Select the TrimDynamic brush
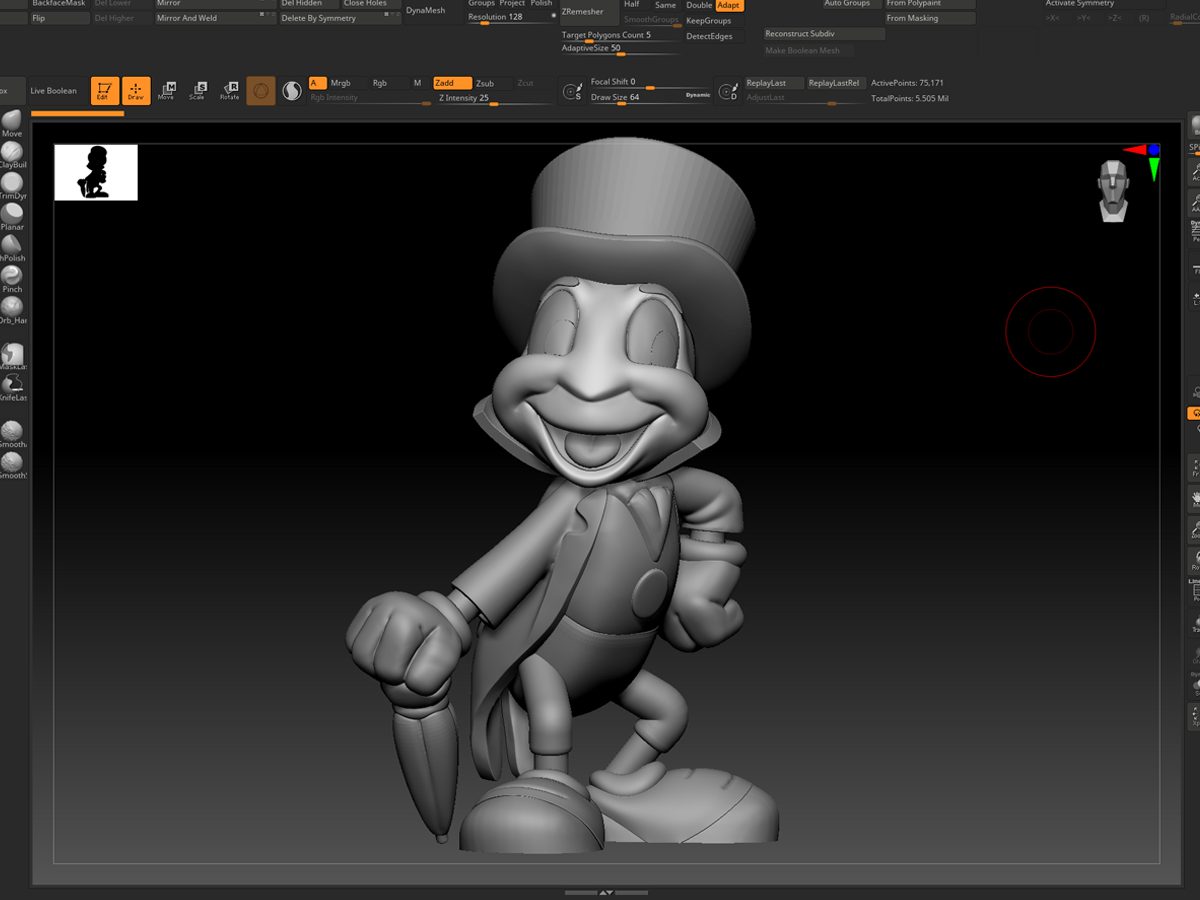 pos(11,186)
